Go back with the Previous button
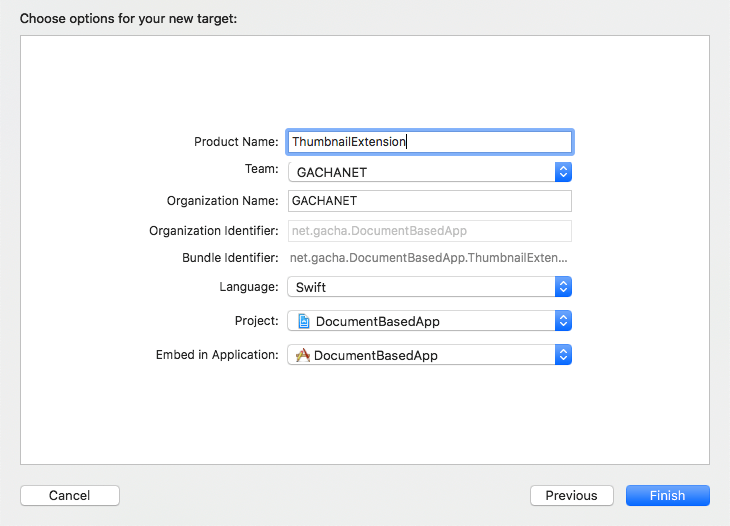 click(572, 495)
